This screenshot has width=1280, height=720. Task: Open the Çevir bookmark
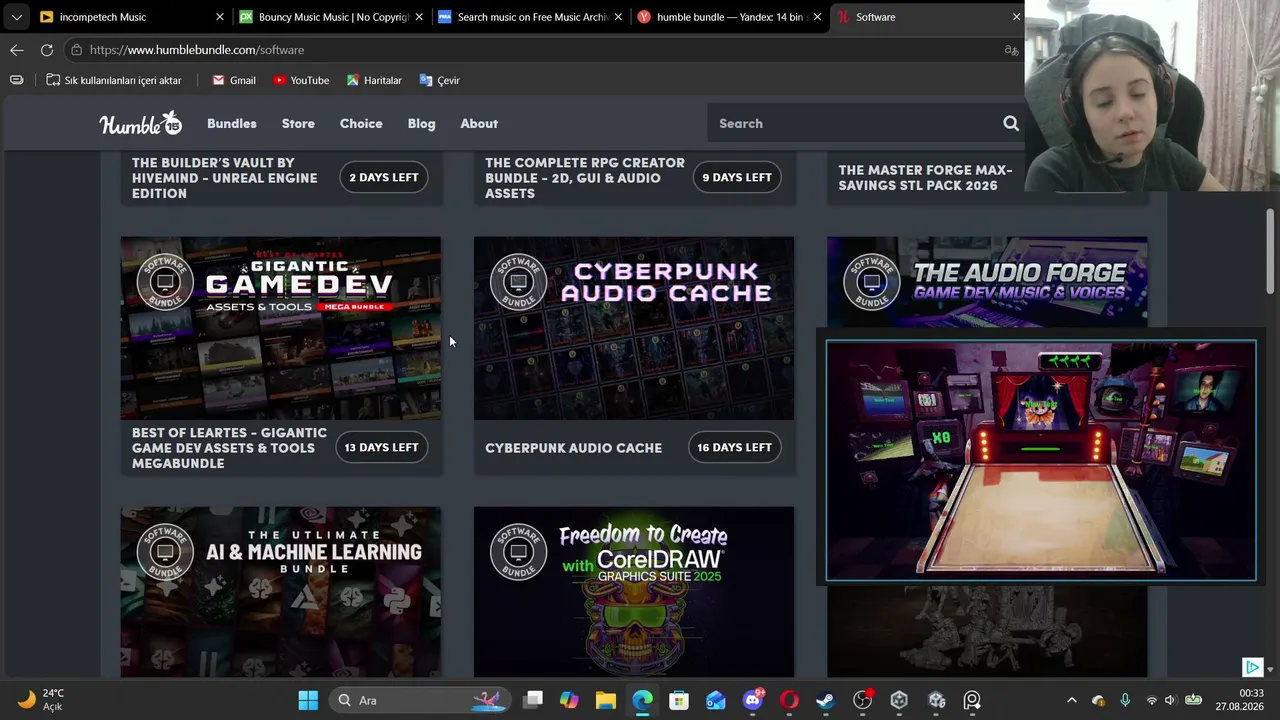click(440, 80)
